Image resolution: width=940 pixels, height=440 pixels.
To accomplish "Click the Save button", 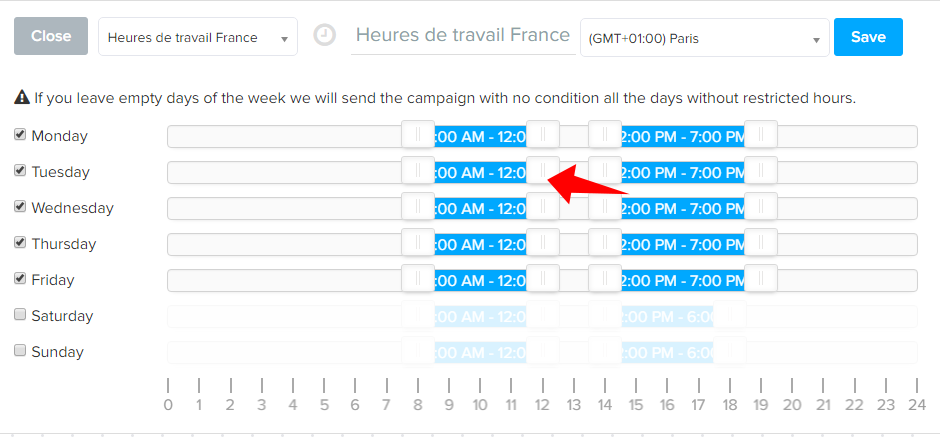I will coord(868,37).
